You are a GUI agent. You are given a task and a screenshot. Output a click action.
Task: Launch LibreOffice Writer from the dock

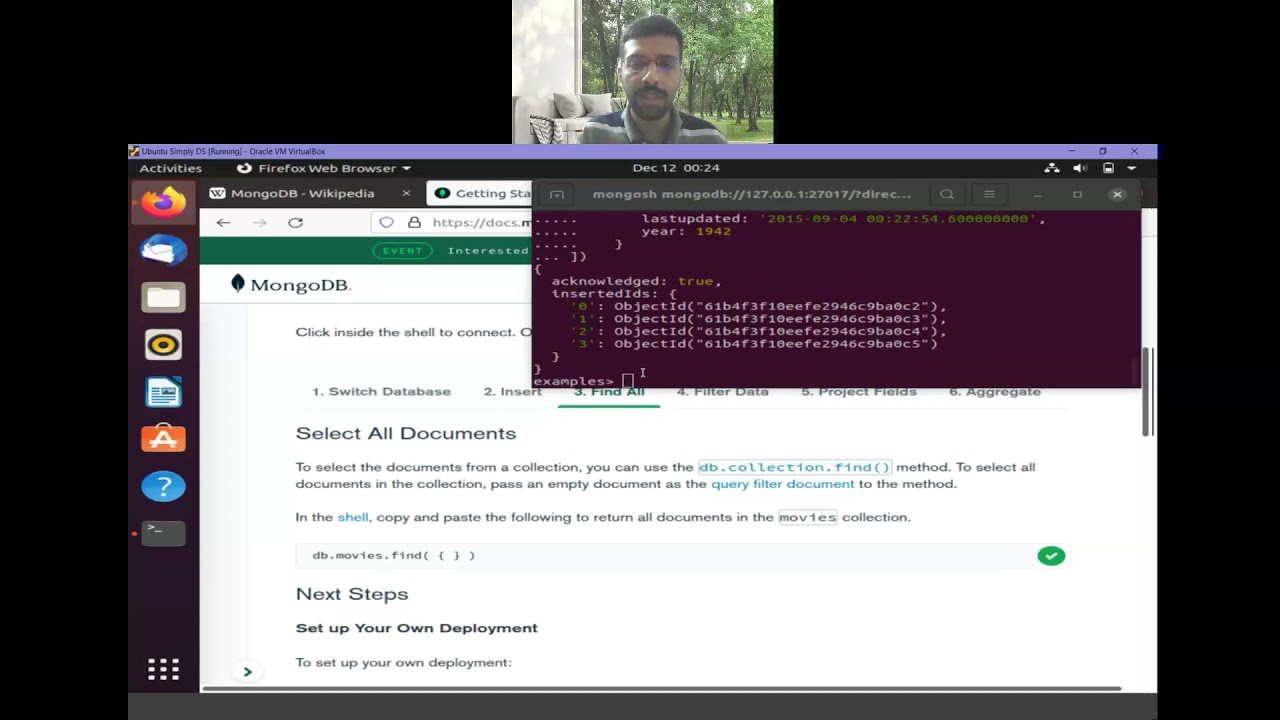[x=163, y=392]
